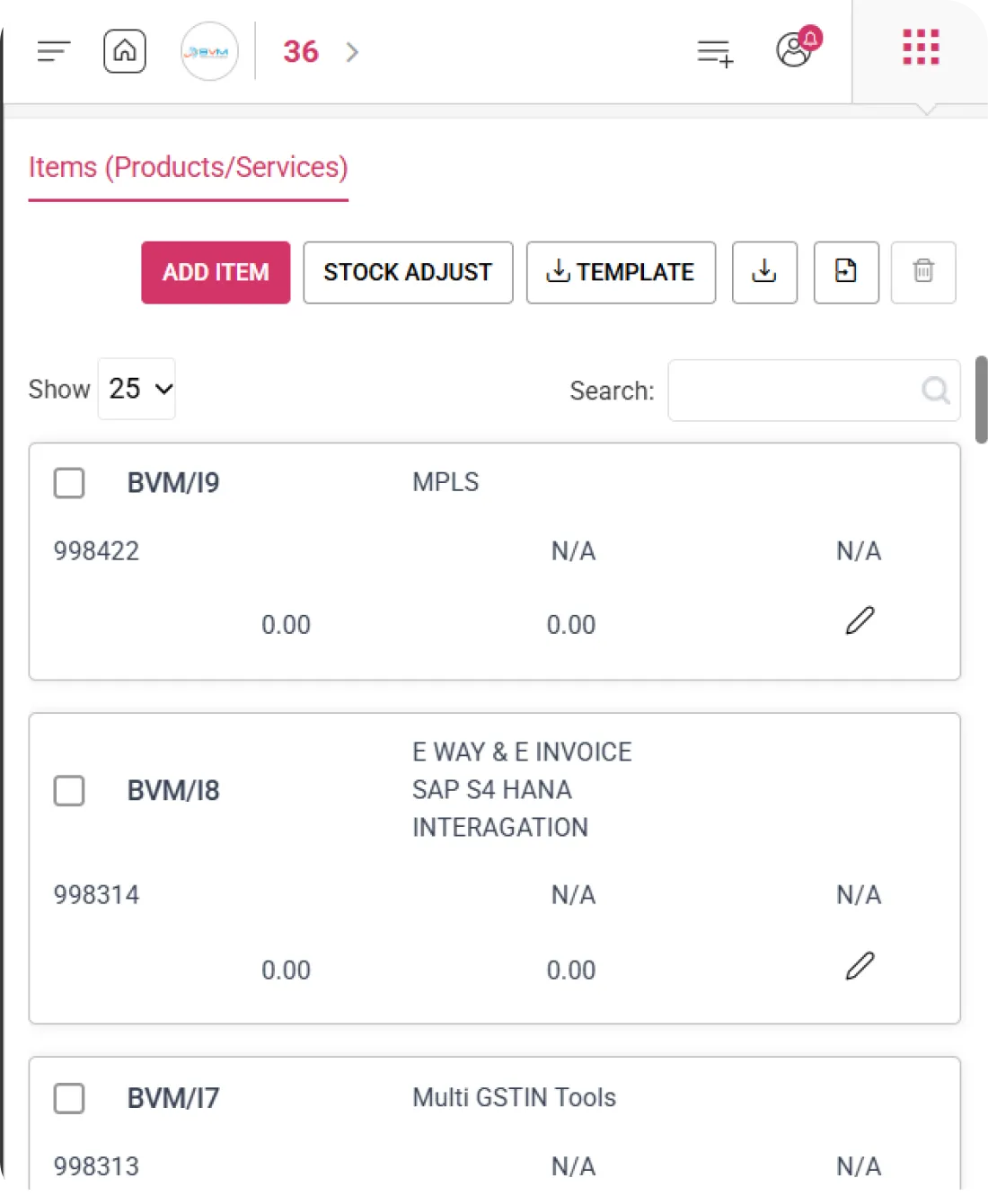Select item code text BVM/I8

coord(173,791)
